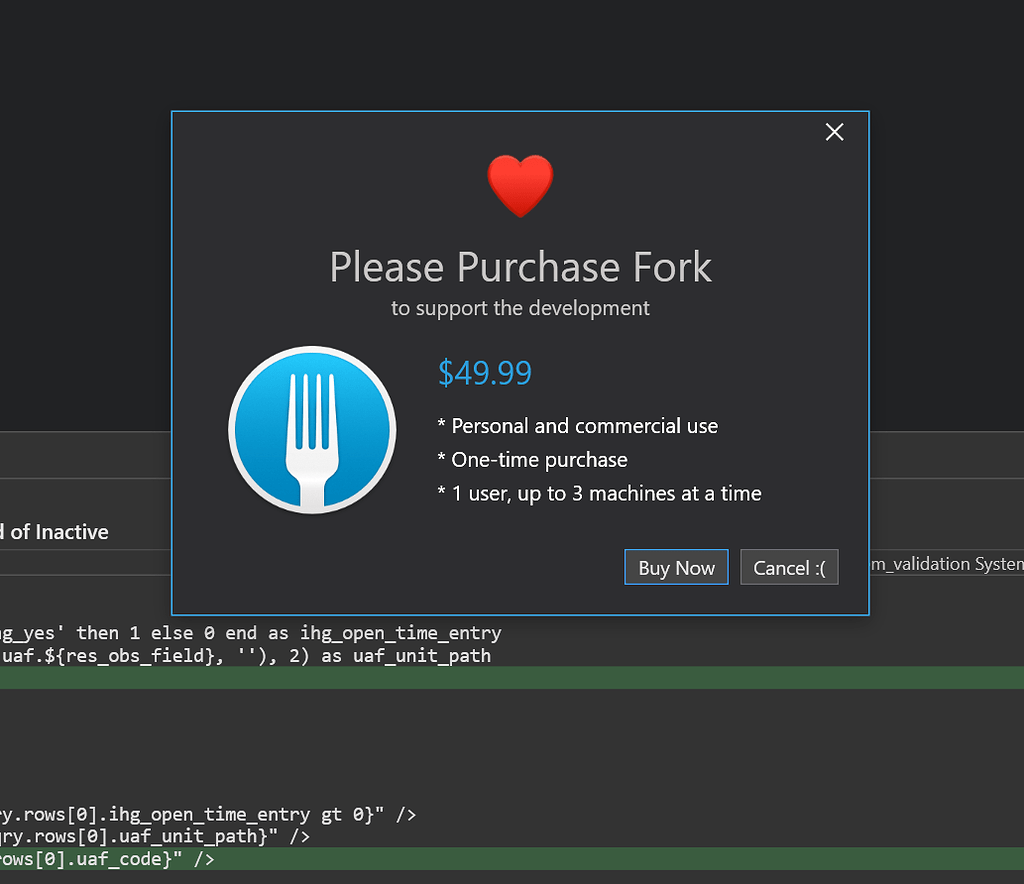Click the blue Fork logo icon
This screenshot has height=884, width=1024.
[312, 430]
